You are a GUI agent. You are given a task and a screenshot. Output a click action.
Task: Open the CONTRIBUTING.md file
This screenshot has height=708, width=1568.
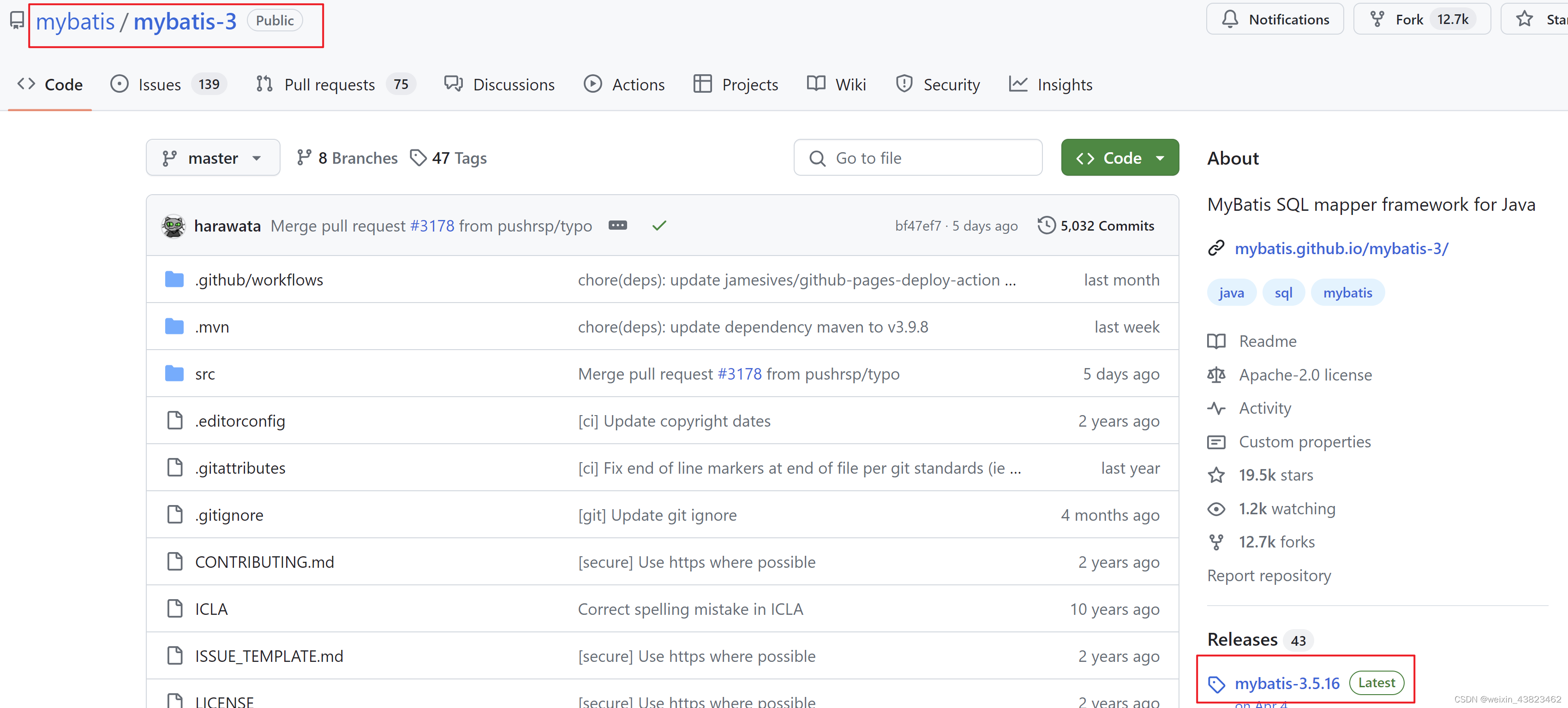[x=264, y=562]
